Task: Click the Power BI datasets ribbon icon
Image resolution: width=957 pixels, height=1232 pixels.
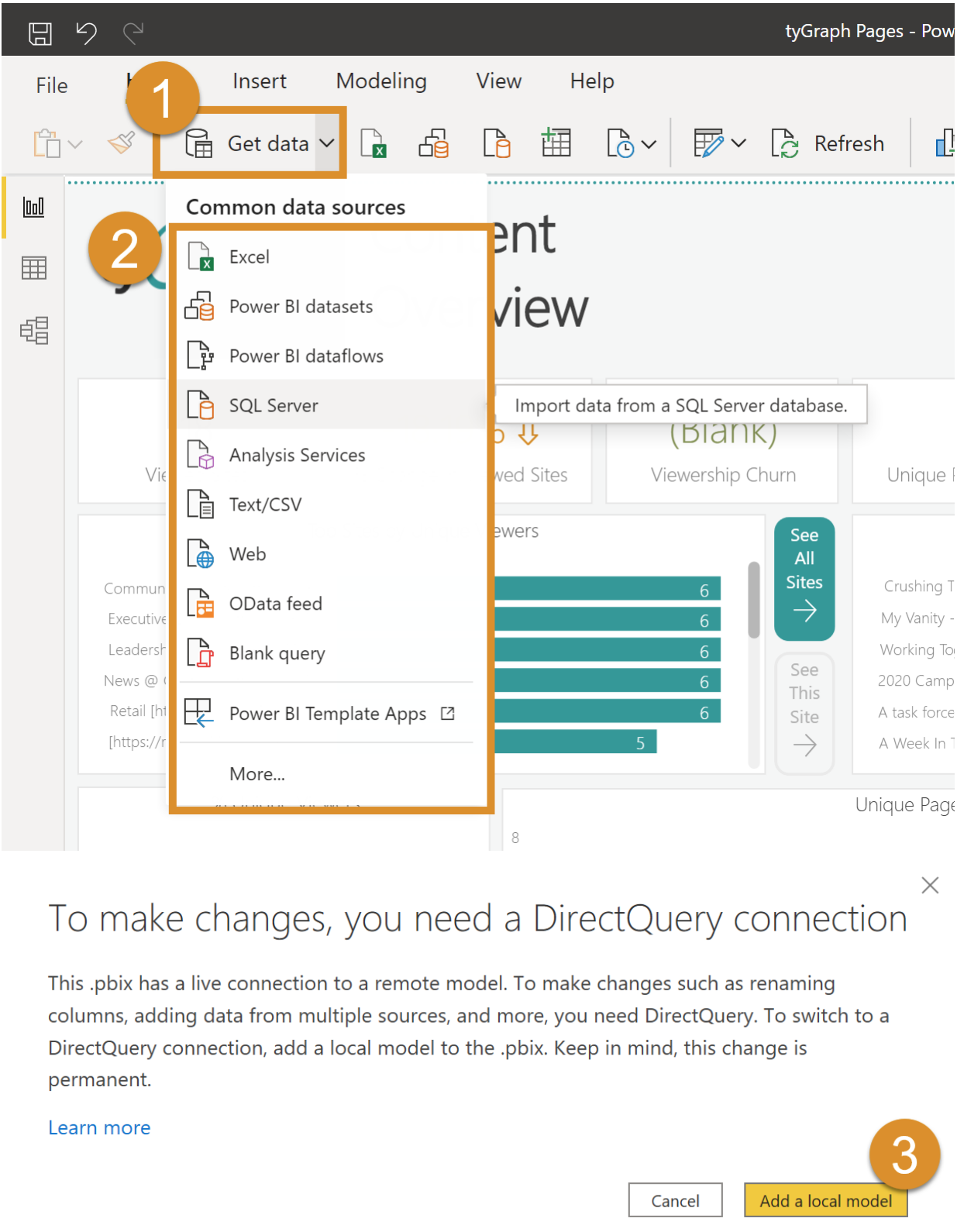Action: [x=434, y=143]
